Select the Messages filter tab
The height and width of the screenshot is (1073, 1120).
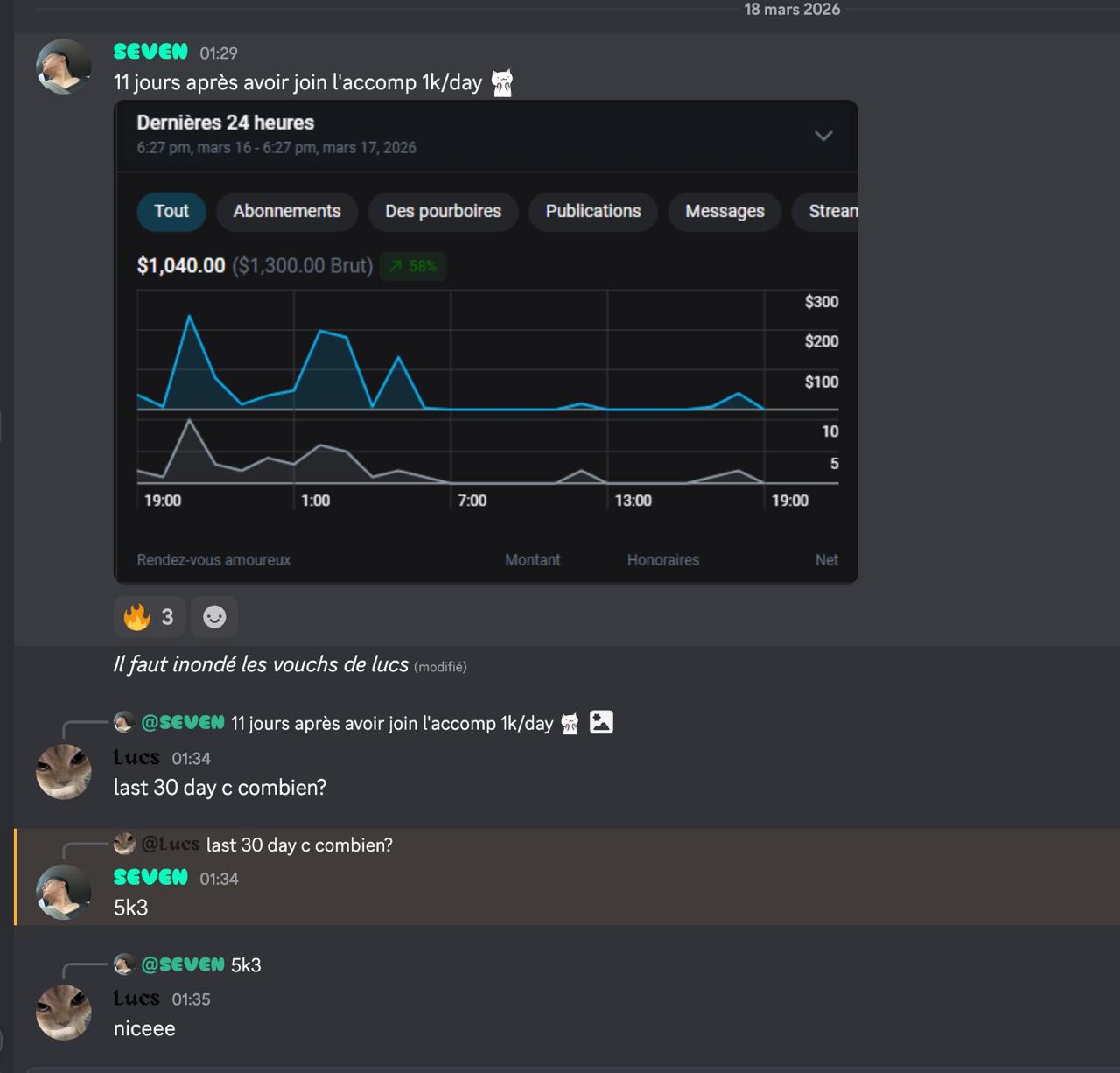tap(724, 212)
